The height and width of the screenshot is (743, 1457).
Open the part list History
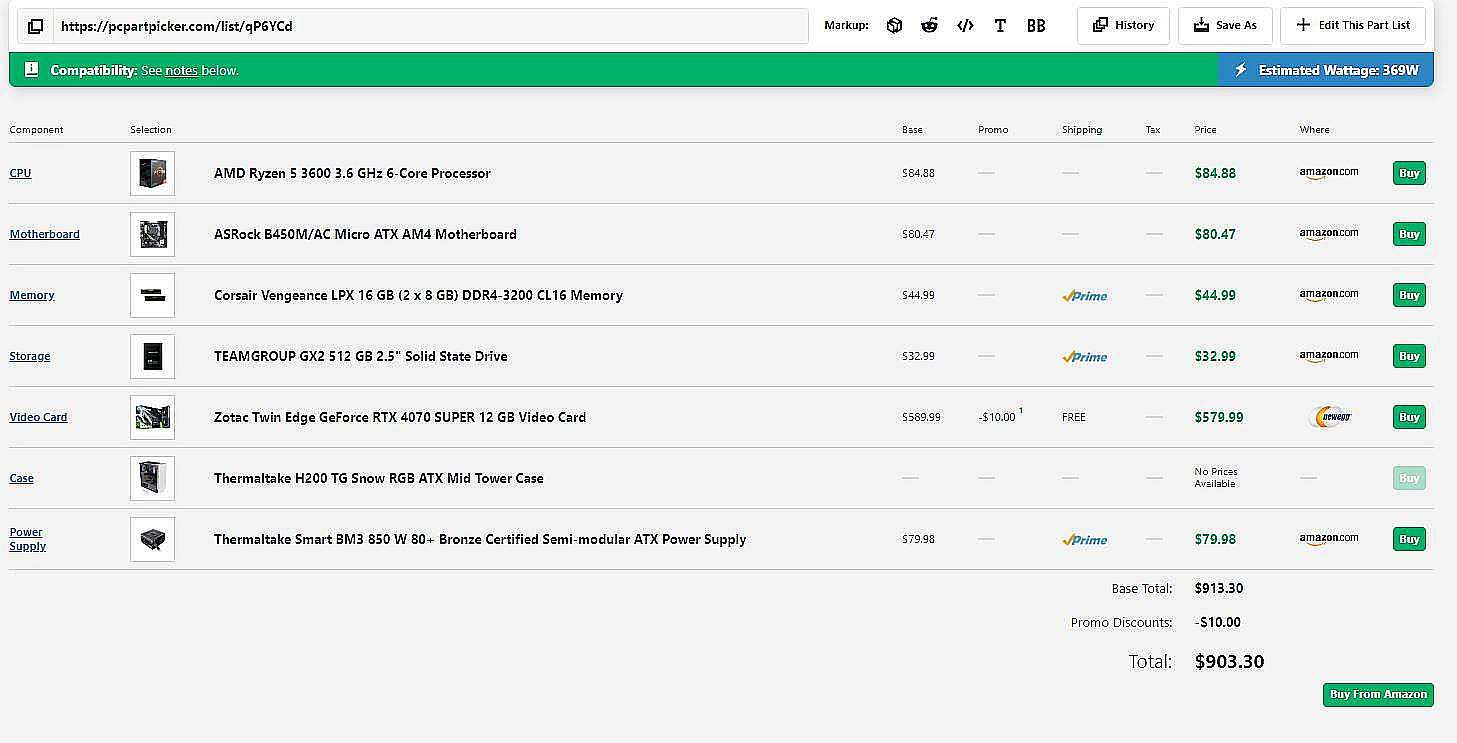[1123, 26]
